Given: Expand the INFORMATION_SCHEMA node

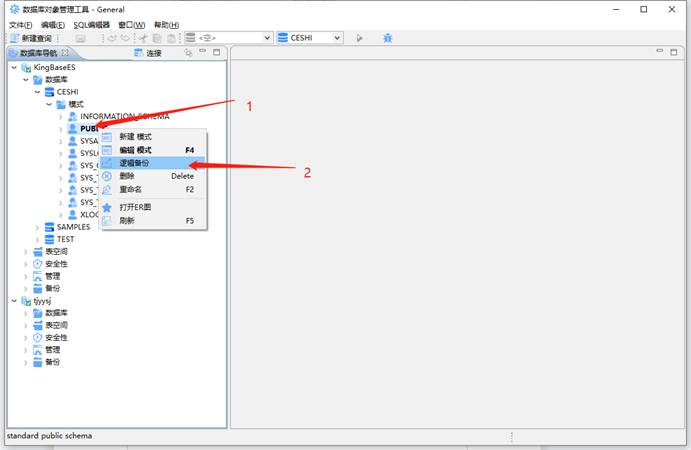Looking at the screenshot, I should tap(61, 117).
